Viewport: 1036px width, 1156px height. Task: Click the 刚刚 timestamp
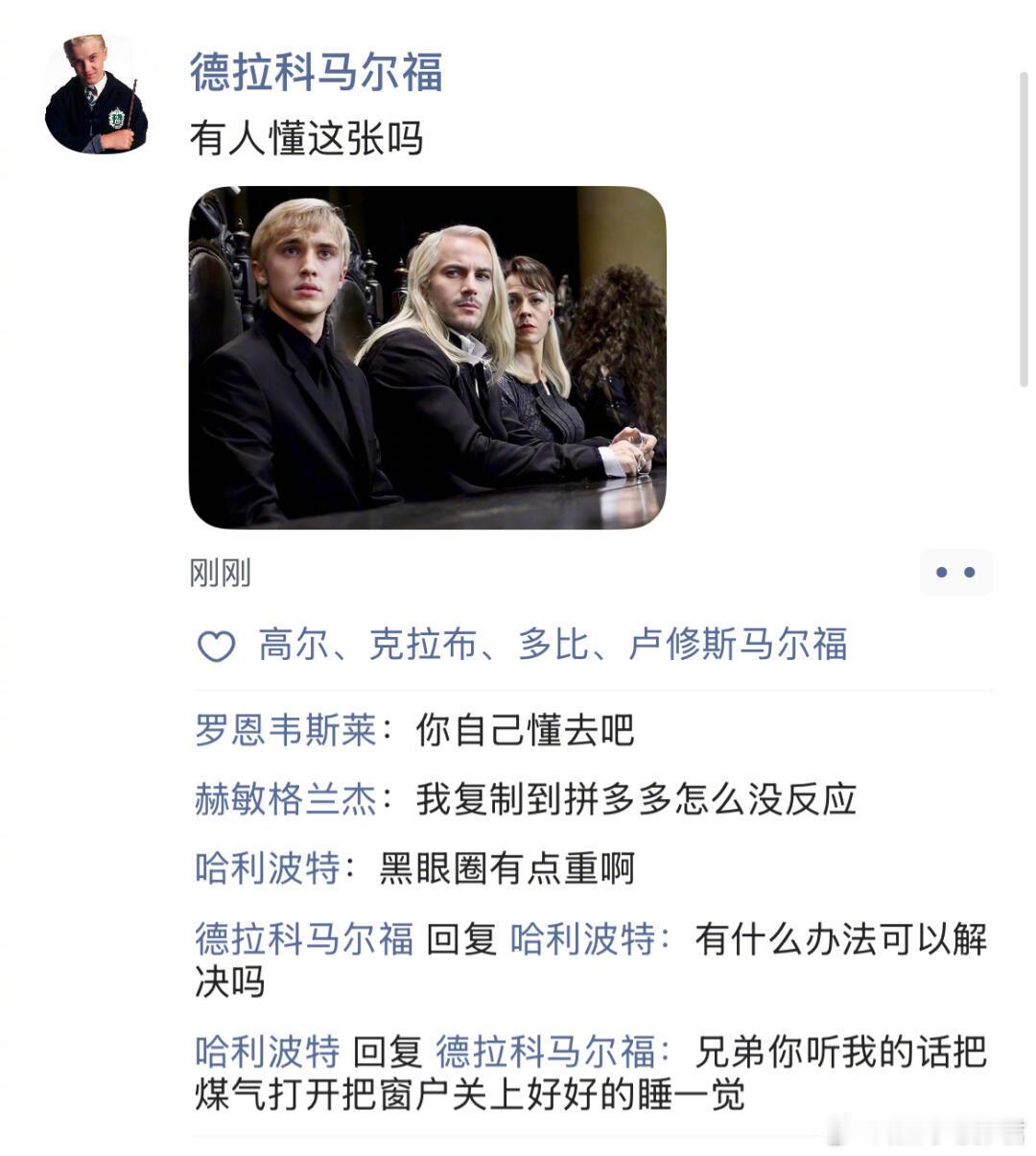[221, 574]
